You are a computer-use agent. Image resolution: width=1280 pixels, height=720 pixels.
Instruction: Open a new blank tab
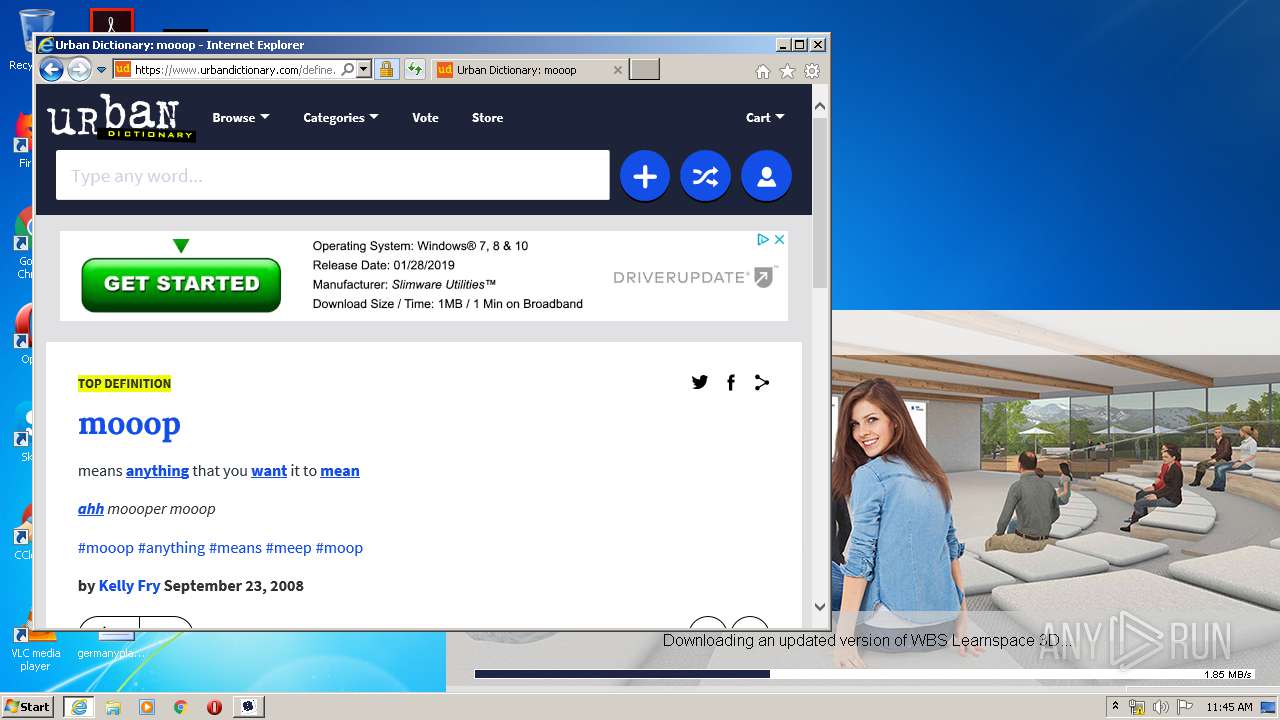(645, 70)
